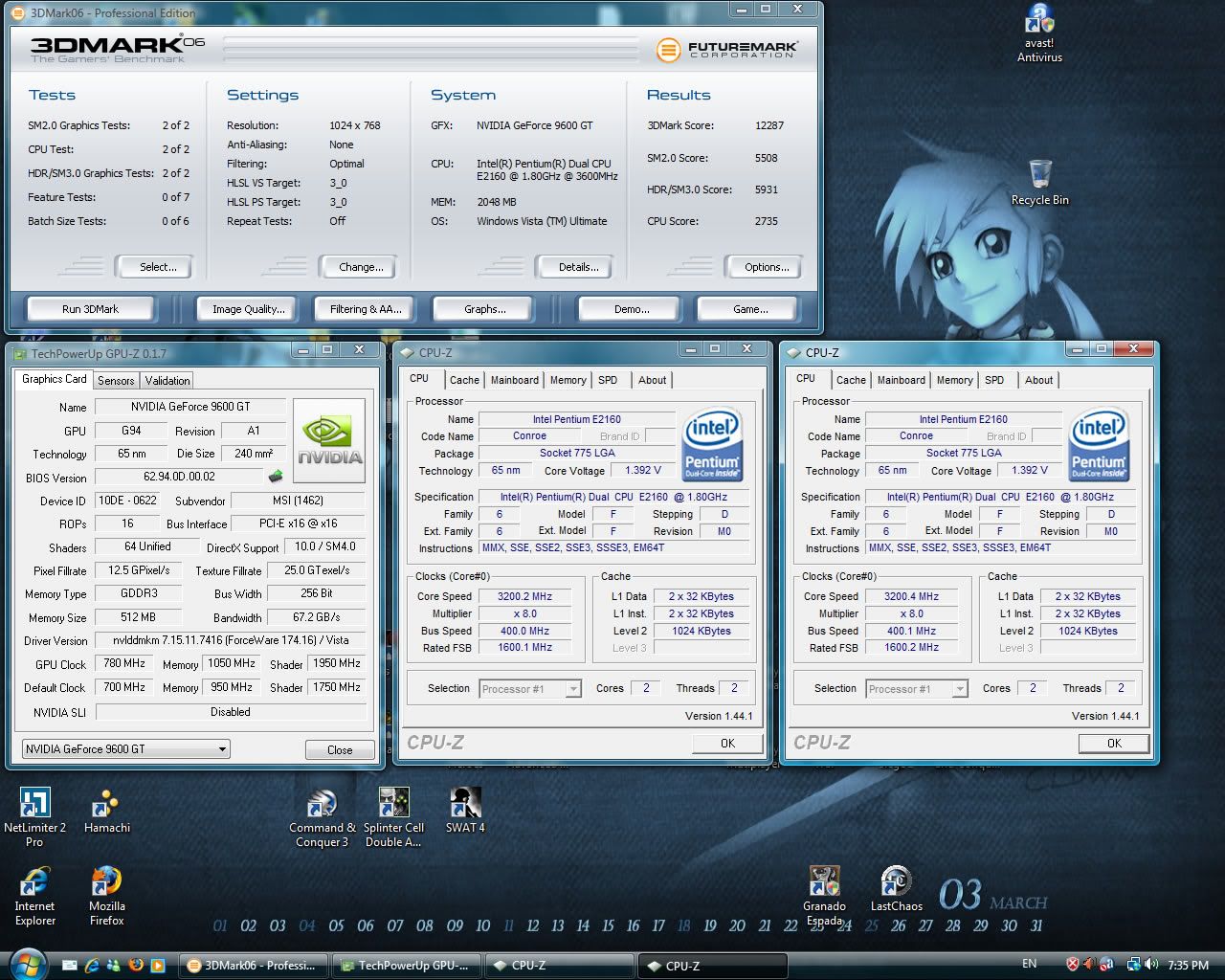Open the SWAT 4 desktop shortcut
This screenshot has width=1225, height=980.
click(465, 804)
